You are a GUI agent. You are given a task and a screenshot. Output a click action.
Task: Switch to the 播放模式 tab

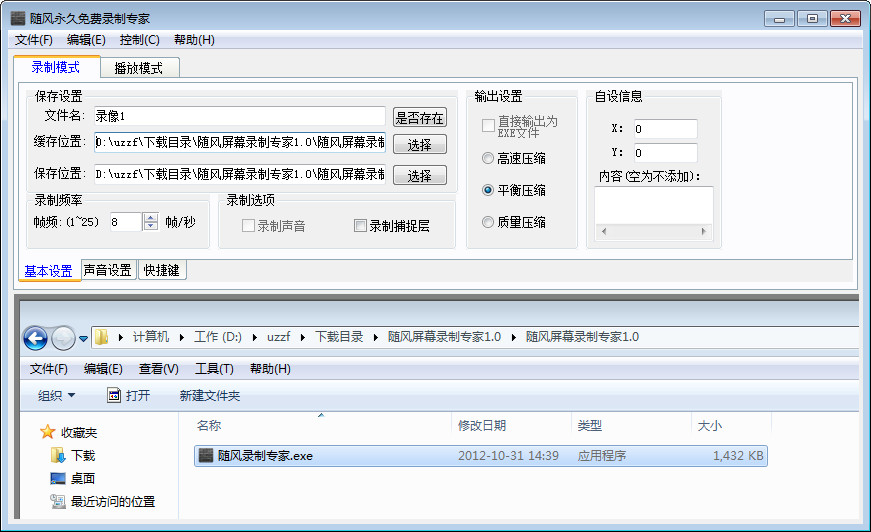click(x=139, y=68)
